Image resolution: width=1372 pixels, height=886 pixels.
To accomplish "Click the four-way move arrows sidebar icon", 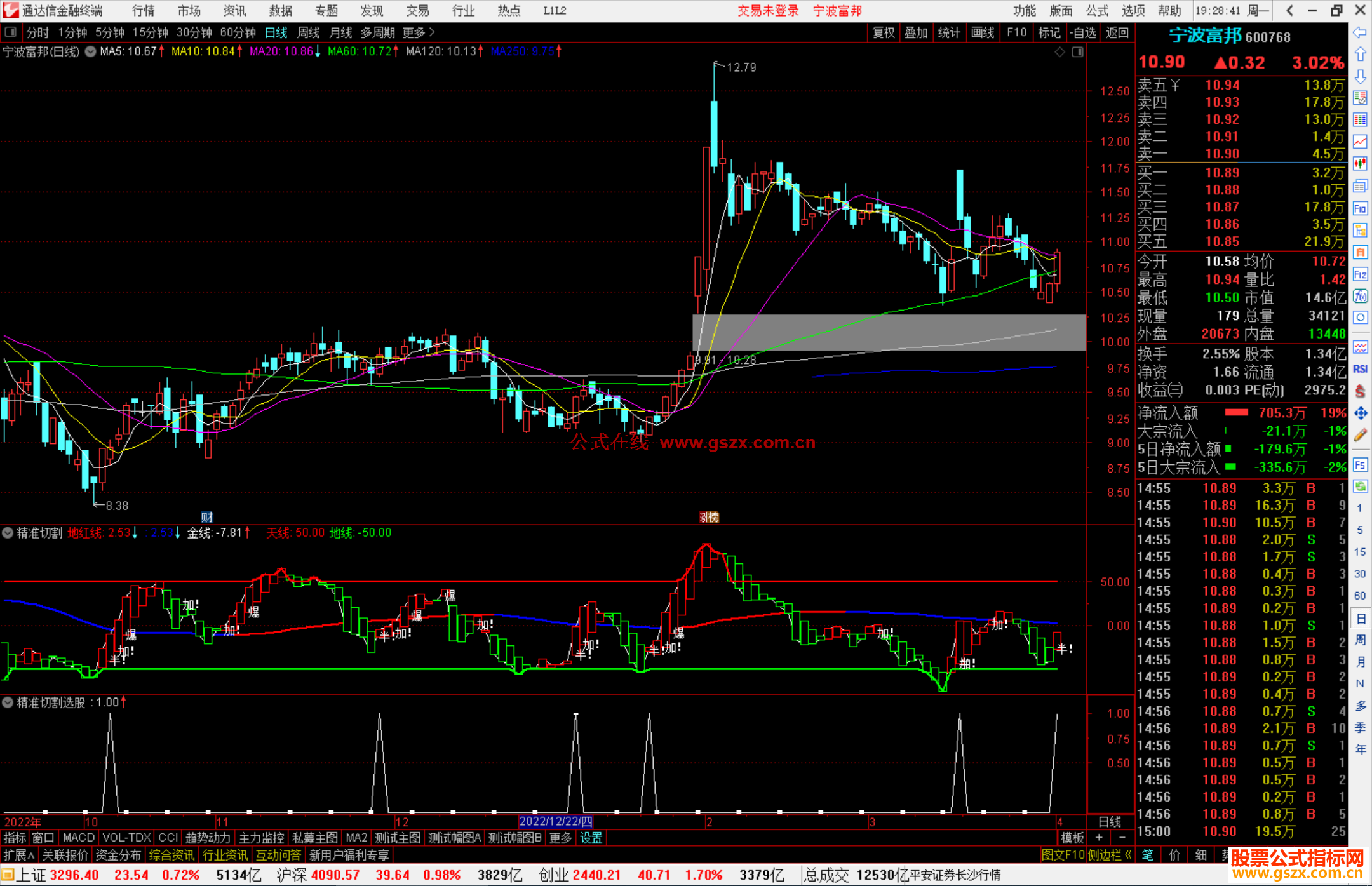I will click(1360, 413).
